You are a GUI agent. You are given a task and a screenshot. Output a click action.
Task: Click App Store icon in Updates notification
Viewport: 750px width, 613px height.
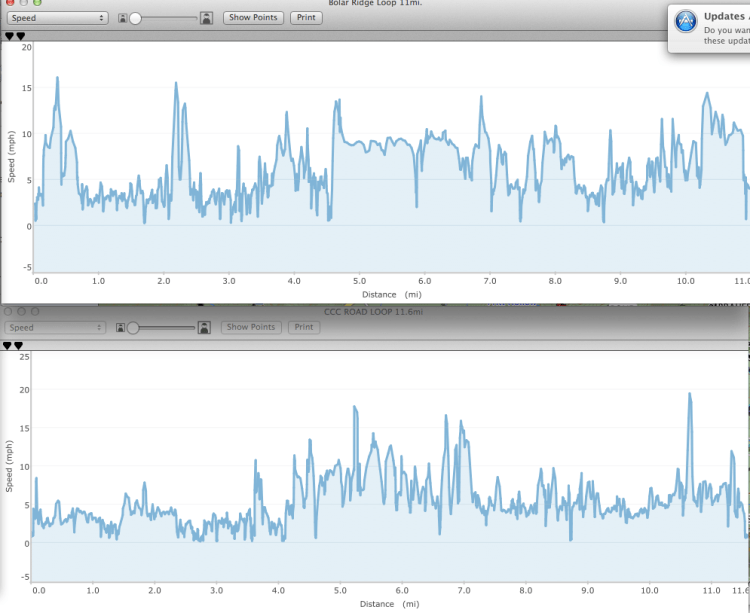(686, 23)
